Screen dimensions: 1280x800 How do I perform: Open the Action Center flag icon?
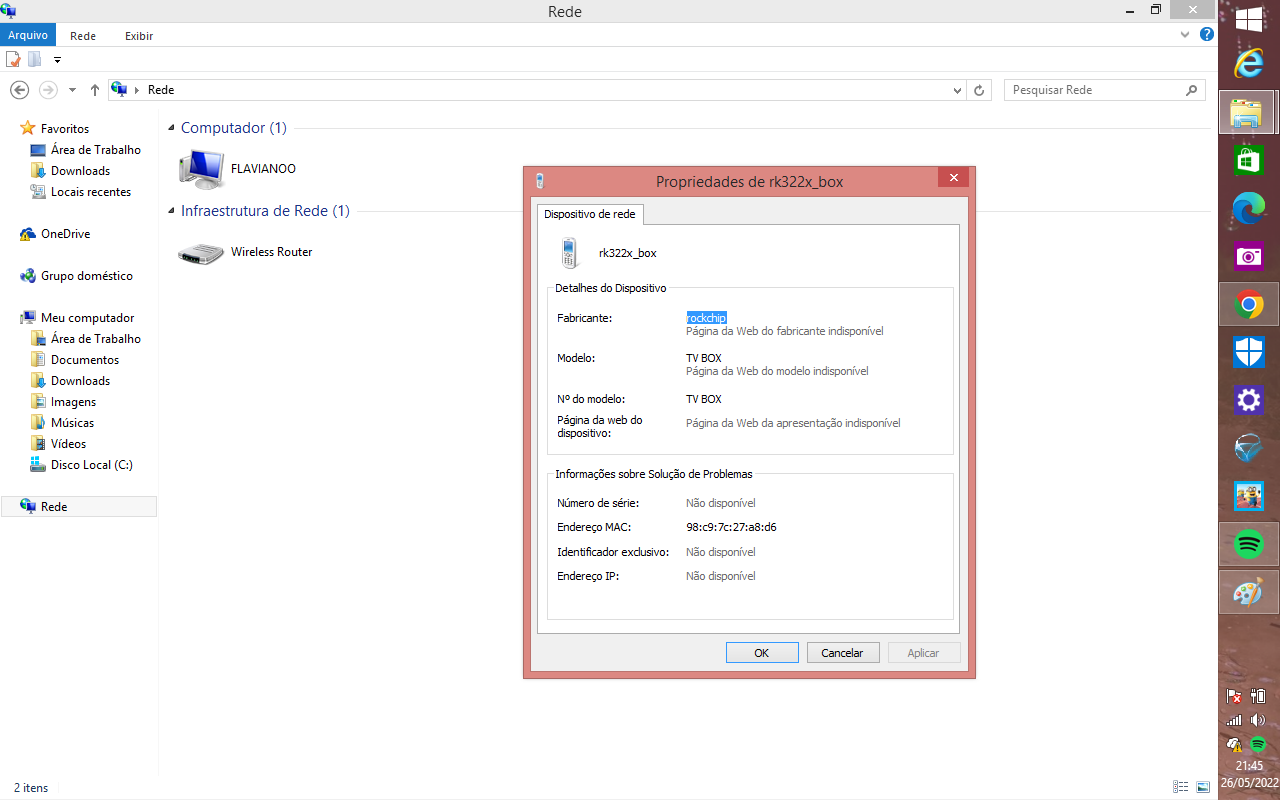coord(1234,696)
